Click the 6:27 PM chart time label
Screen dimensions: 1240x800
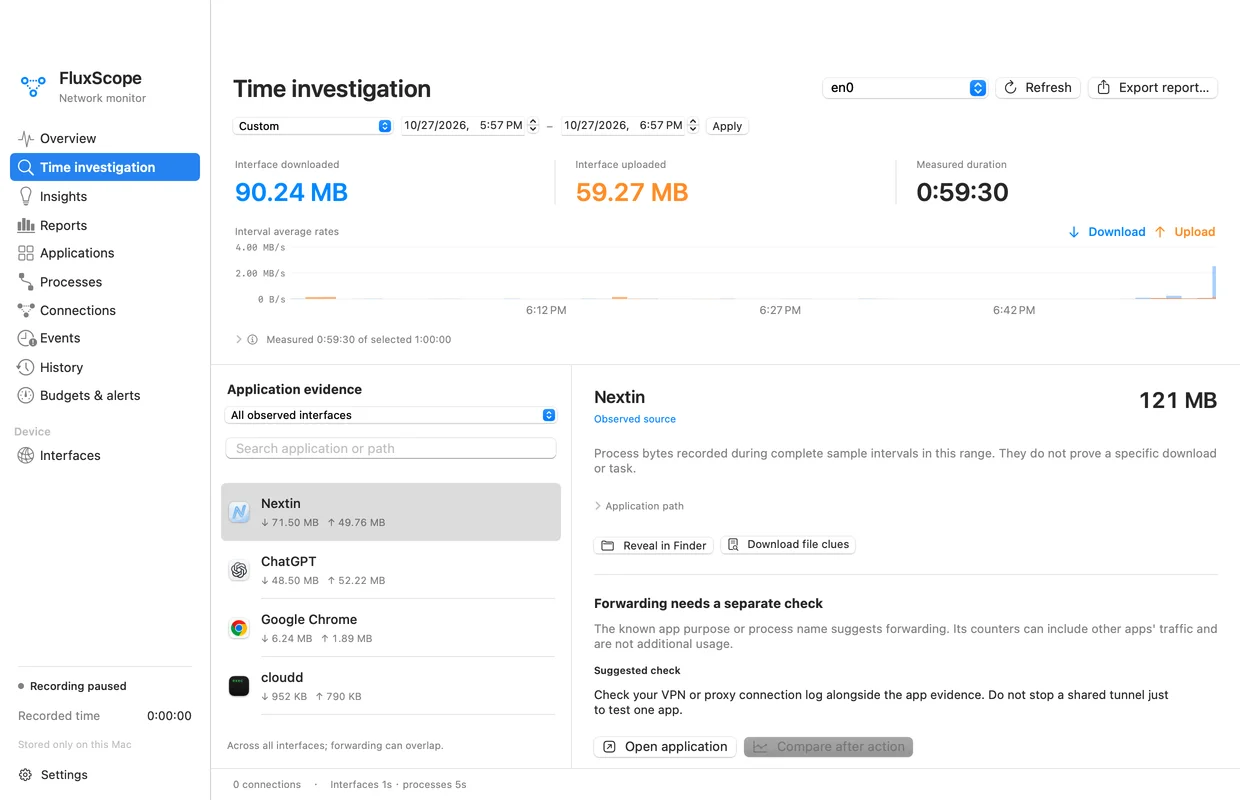(780, 311)
